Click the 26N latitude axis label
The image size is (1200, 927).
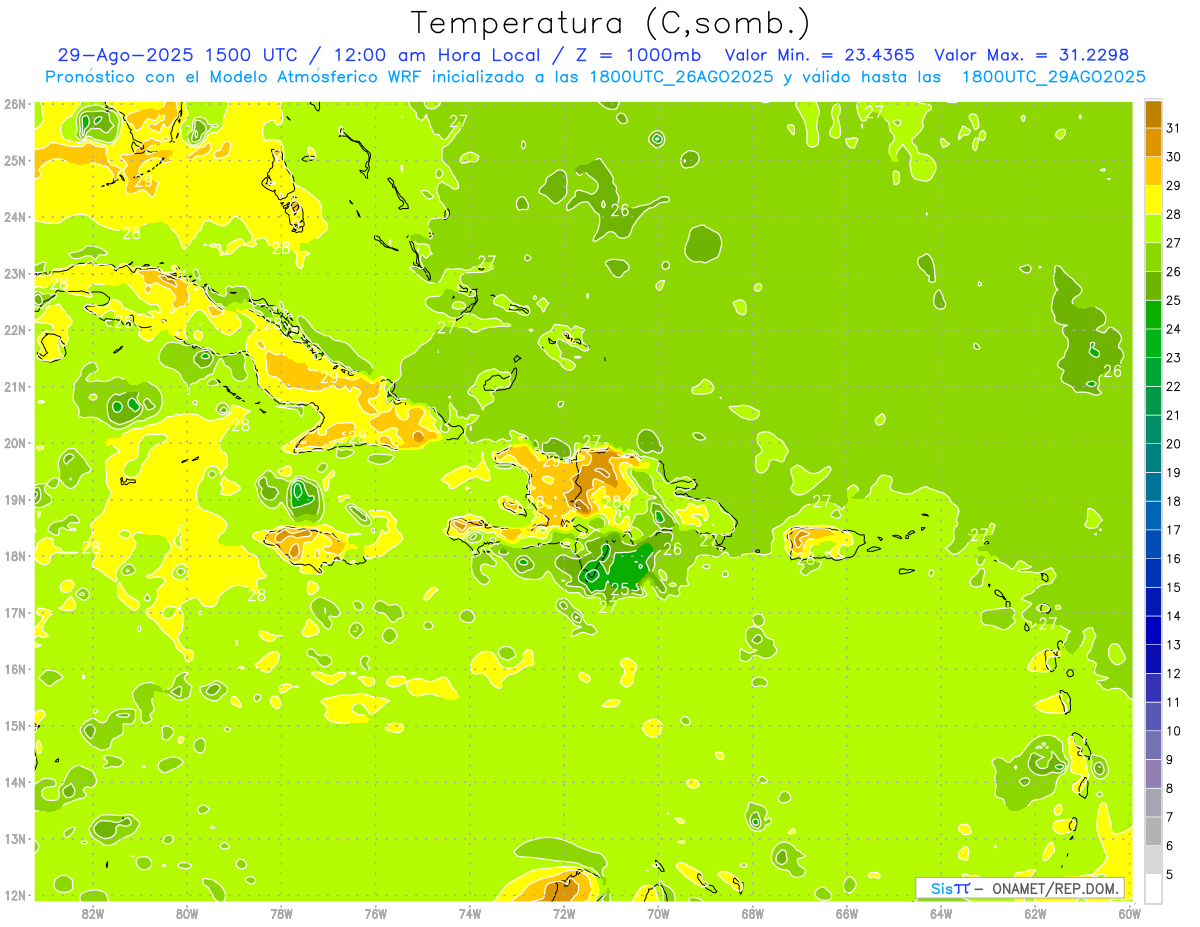tap(14, 103)
